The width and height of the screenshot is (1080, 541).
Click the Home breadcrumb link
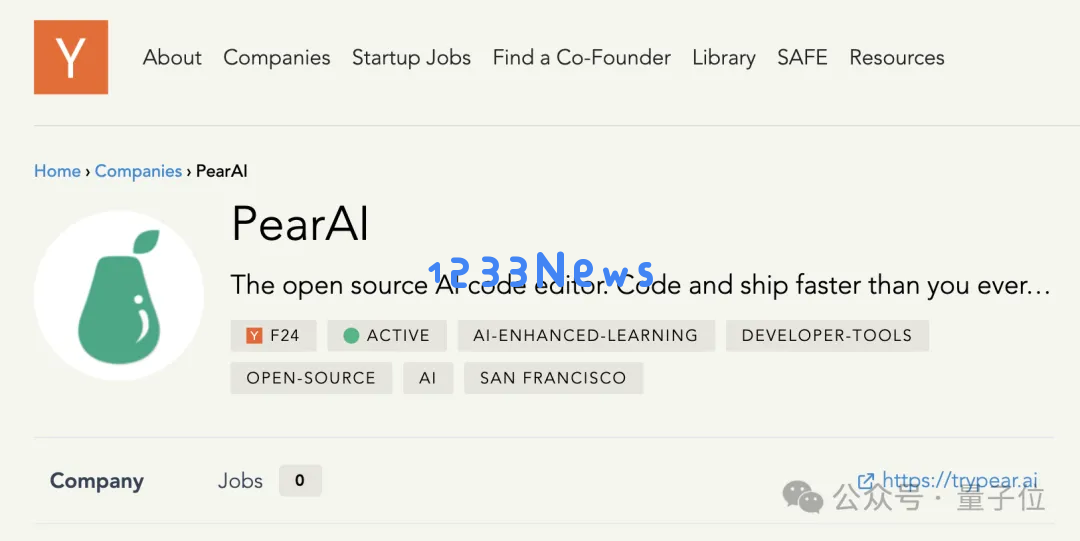point(57,171)
